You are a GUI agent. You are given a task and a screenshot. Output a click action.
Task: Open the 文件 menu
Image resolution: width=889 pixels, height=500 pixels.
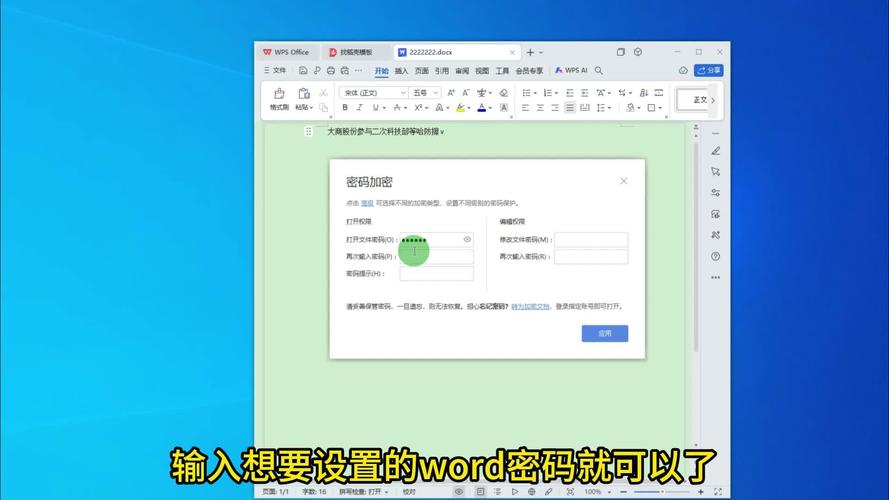pyautogui.click(x=275, y=70)
